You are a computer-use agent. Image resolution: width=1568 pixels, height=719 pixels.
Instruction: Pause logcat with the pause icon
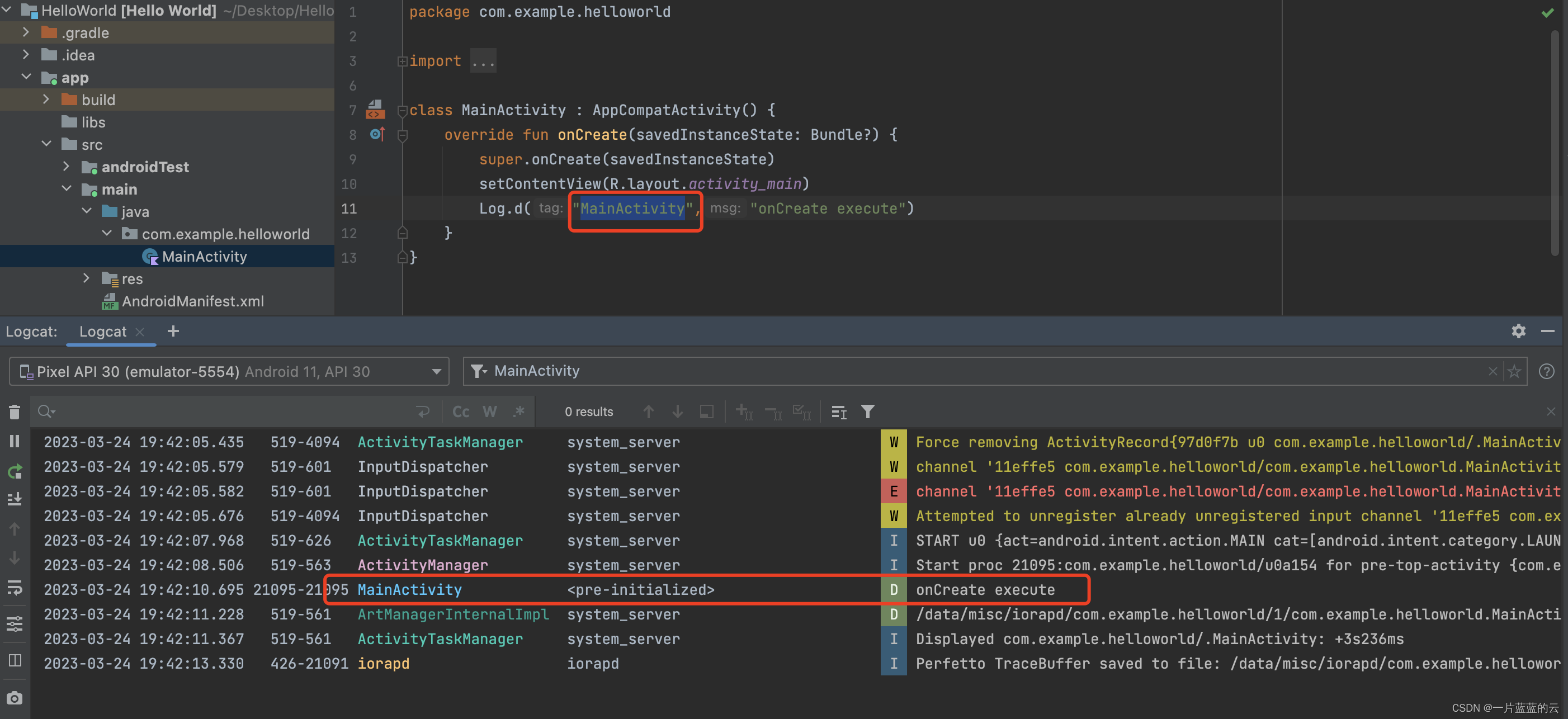click(15, 441)
